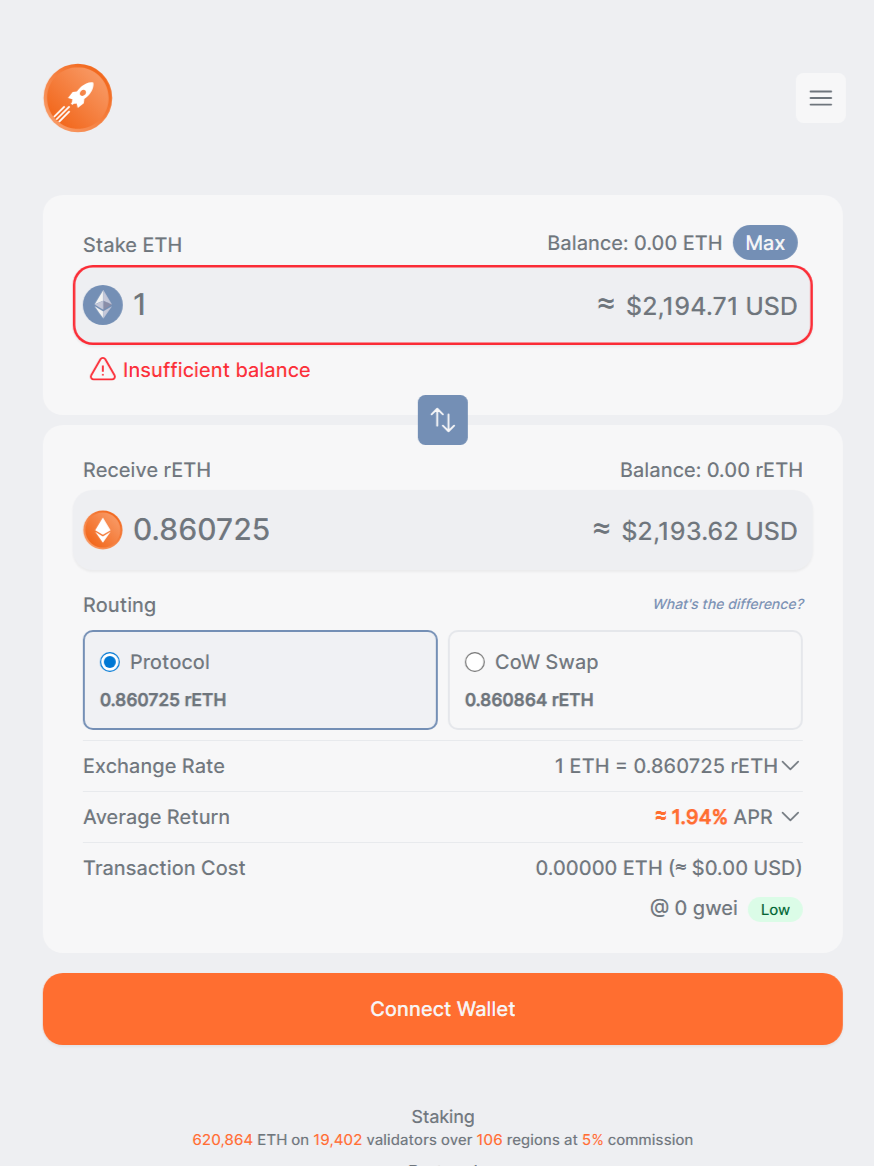This screenshot has height=1166, width=874.
Task: Click the Rocket Pool logo
Action: tap(77, 98)
